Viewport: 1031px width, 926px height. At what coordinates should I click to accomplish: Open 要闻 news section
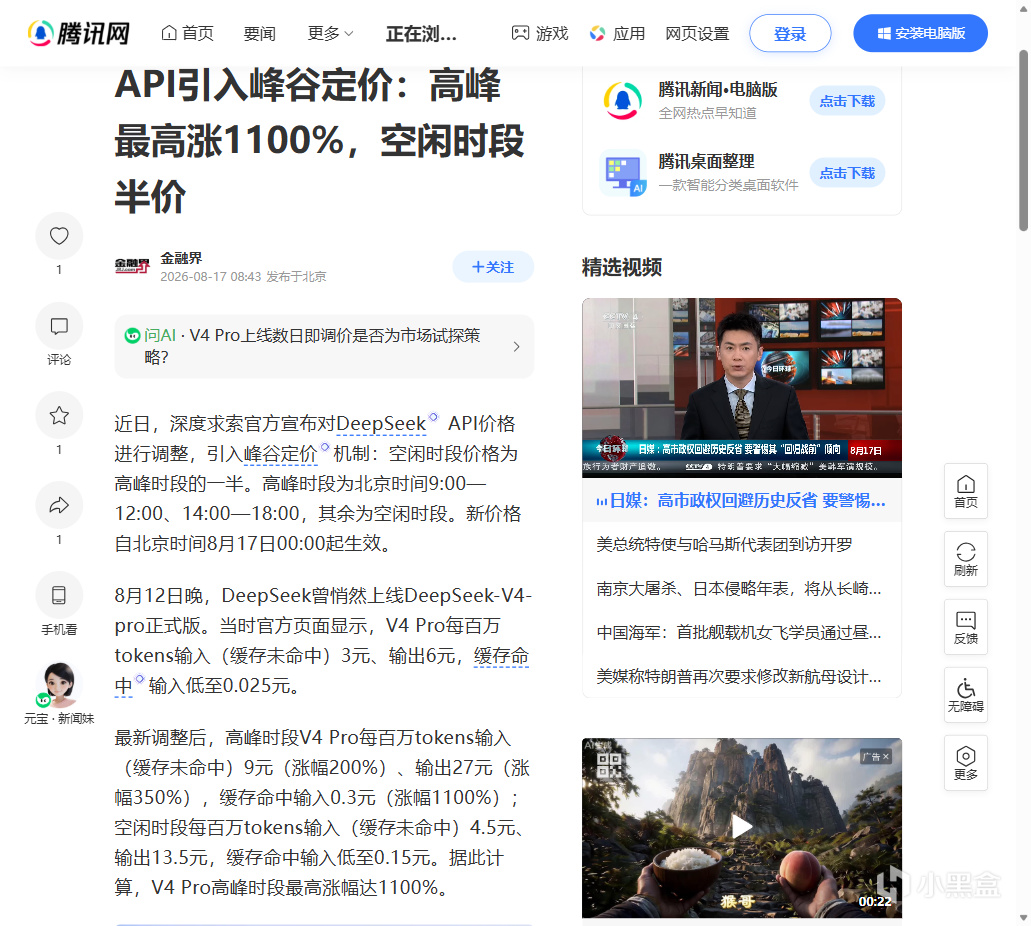tap(259, 34)
